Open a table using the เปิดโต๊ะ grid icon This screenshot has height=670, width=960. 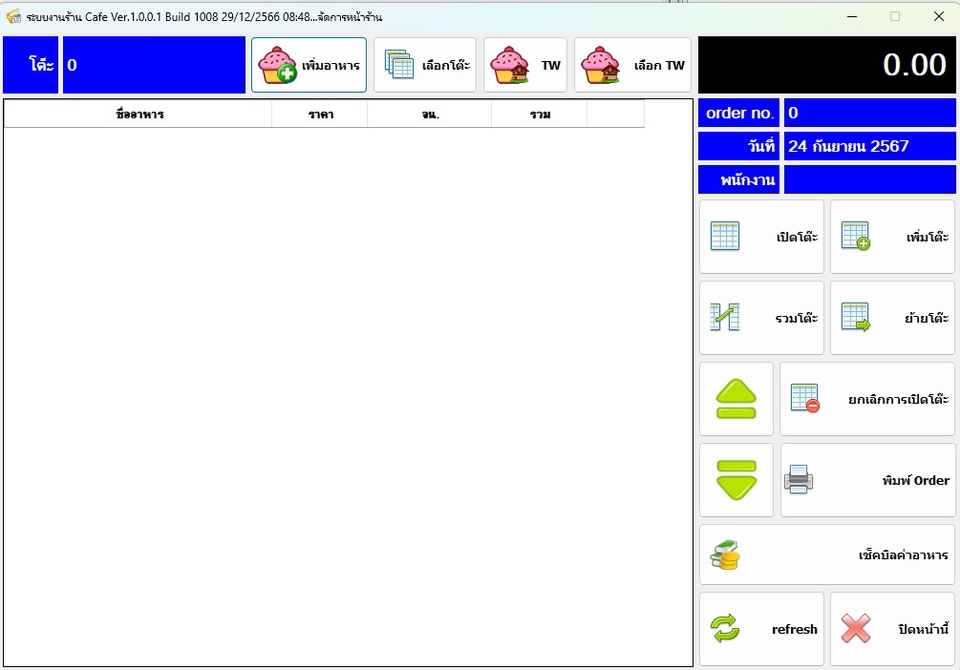[x=725, y=237]
